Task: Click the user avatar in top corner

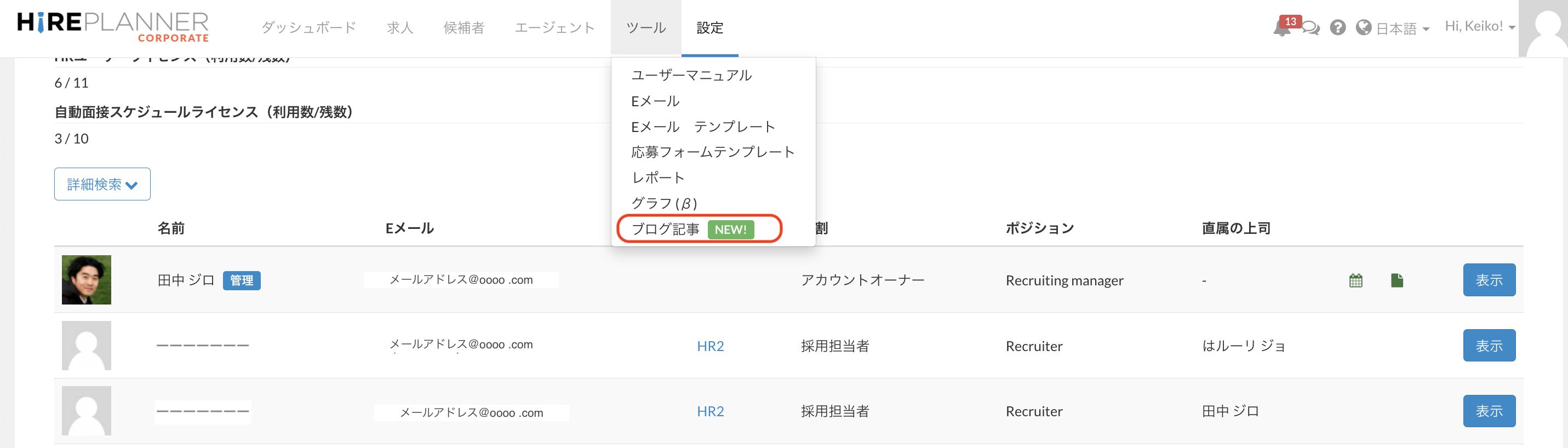Action: point(1544,28)
